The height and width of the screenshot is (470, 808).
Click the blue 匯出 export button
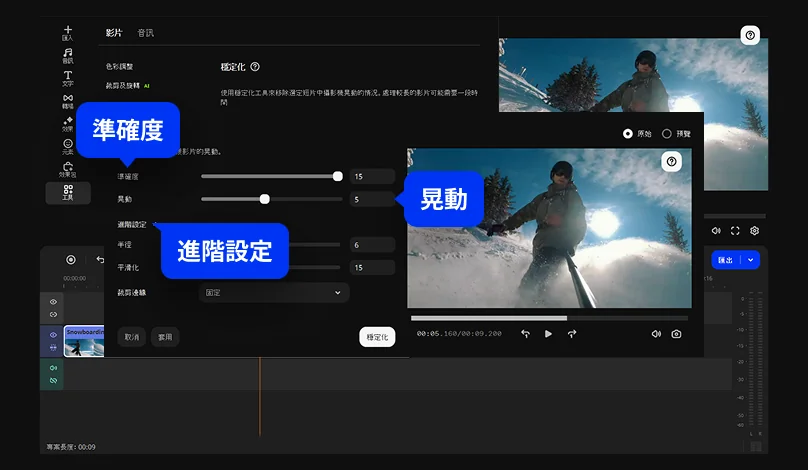726,260
